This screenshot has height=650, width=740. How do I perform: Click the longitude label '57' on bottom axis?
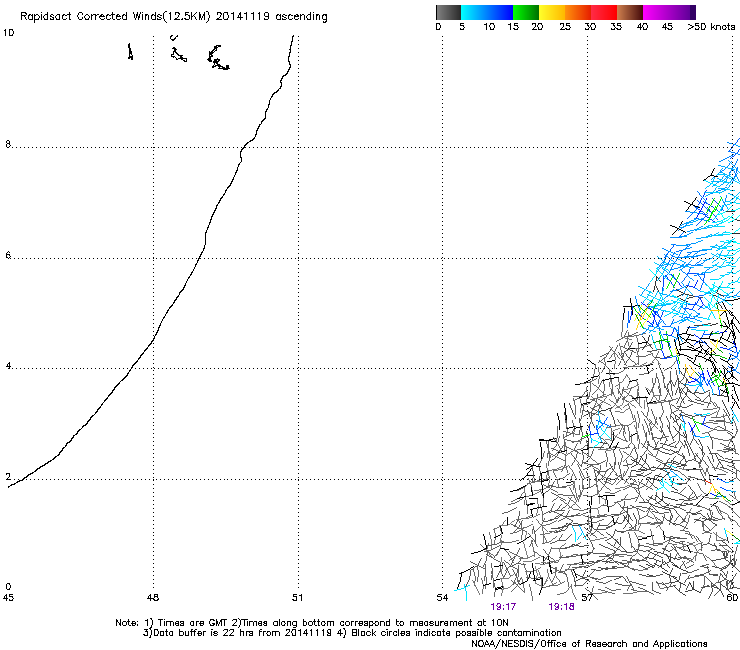[587, 598]
